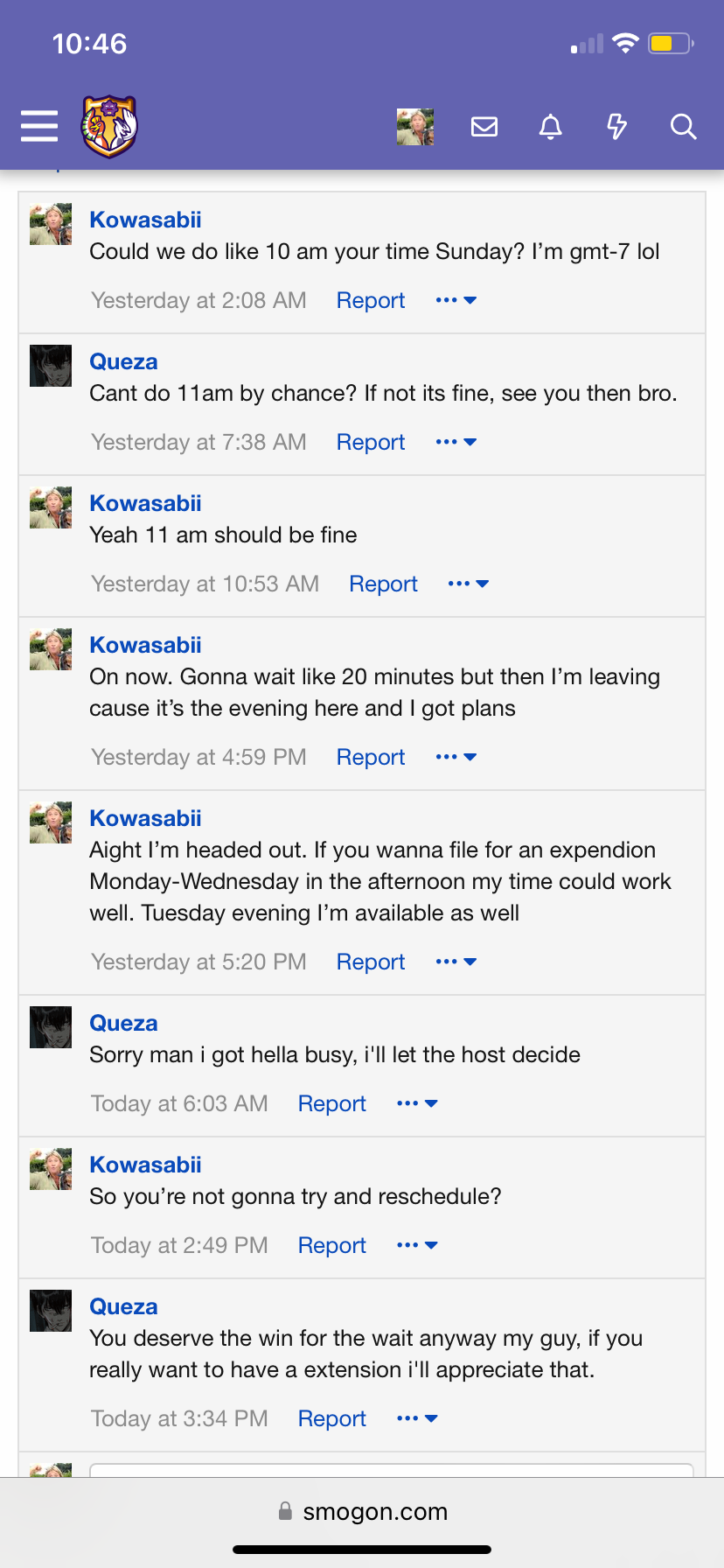724x1568 pixels.
Task: Tap the smogon.com address bar
Action: [x=362, y=1511]
